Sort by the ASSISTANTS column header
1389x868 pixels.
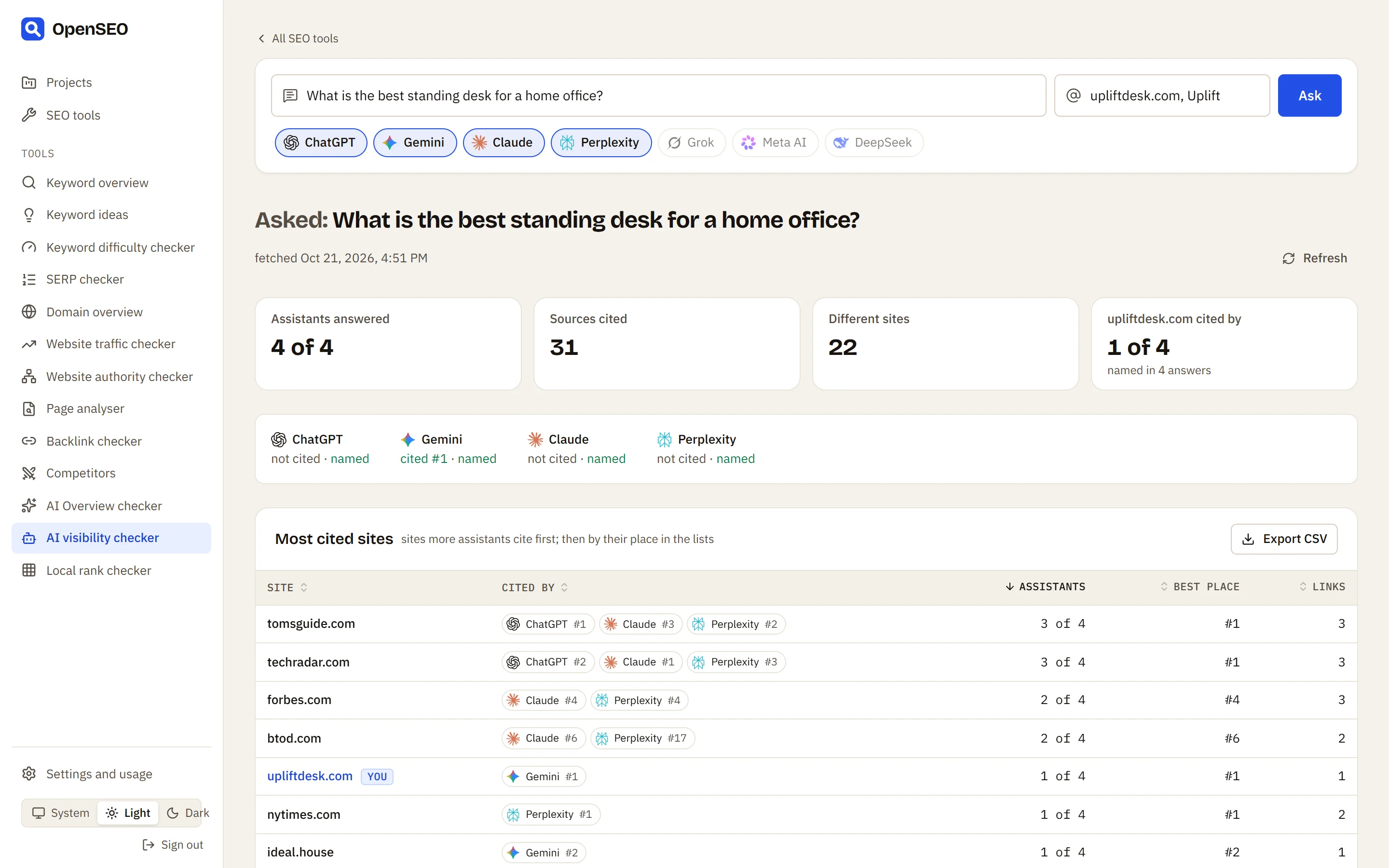(x=1045, y=587)
